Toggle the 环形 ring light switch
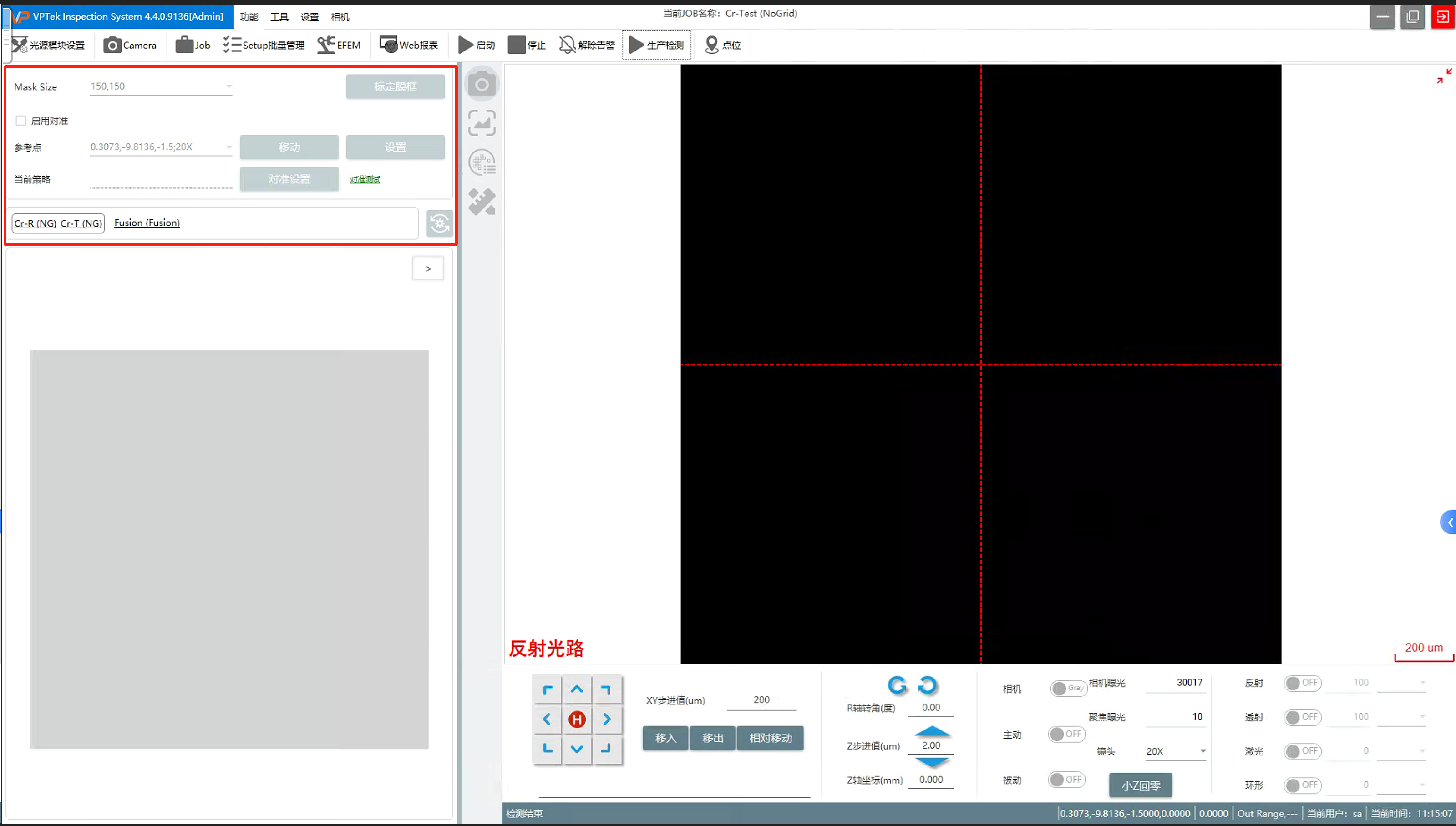 [x=1302, y=785]
